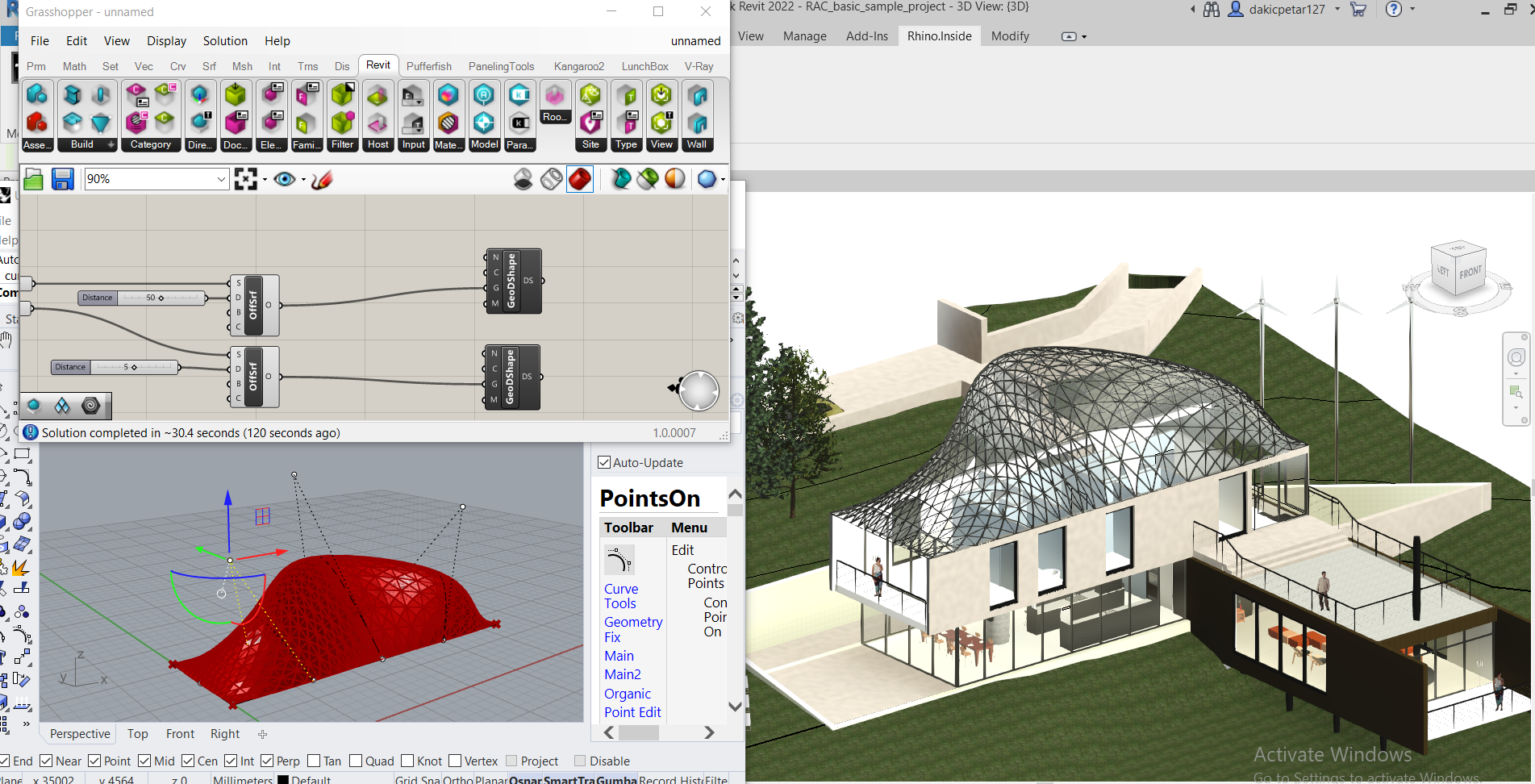Open file icon in Grasshopper canvas toolbar
The width and height of the screenshot is (1535, 784).
click(x=33, y=179)
